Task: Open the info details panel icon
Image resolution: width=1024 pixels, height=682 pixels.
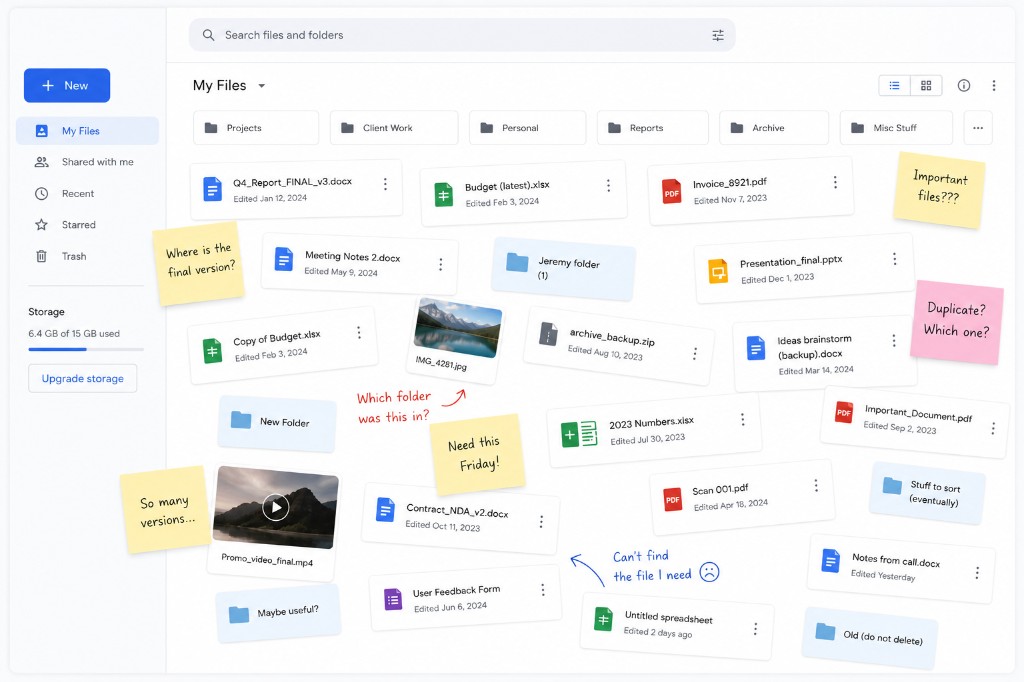Action: point(964,86)
